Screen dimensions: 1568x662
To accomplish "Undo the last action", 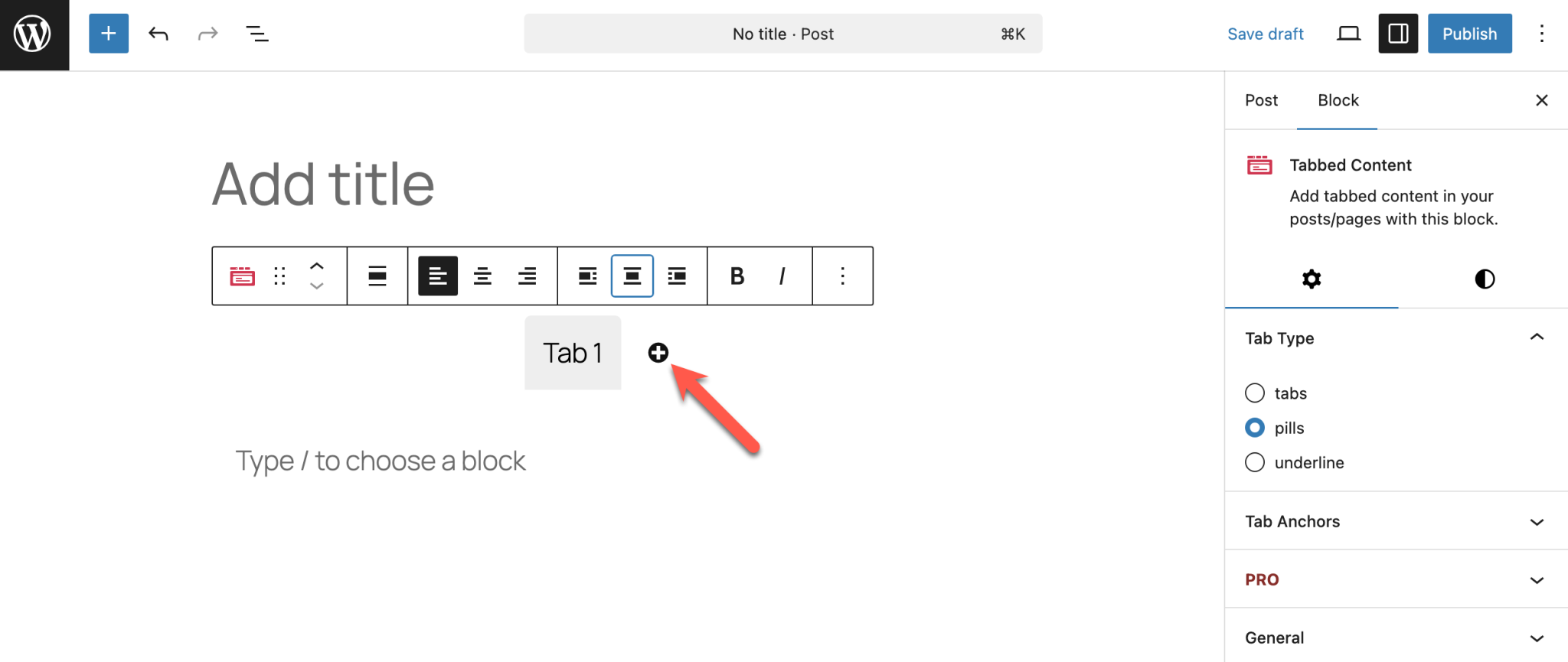I will pos(158,33).
